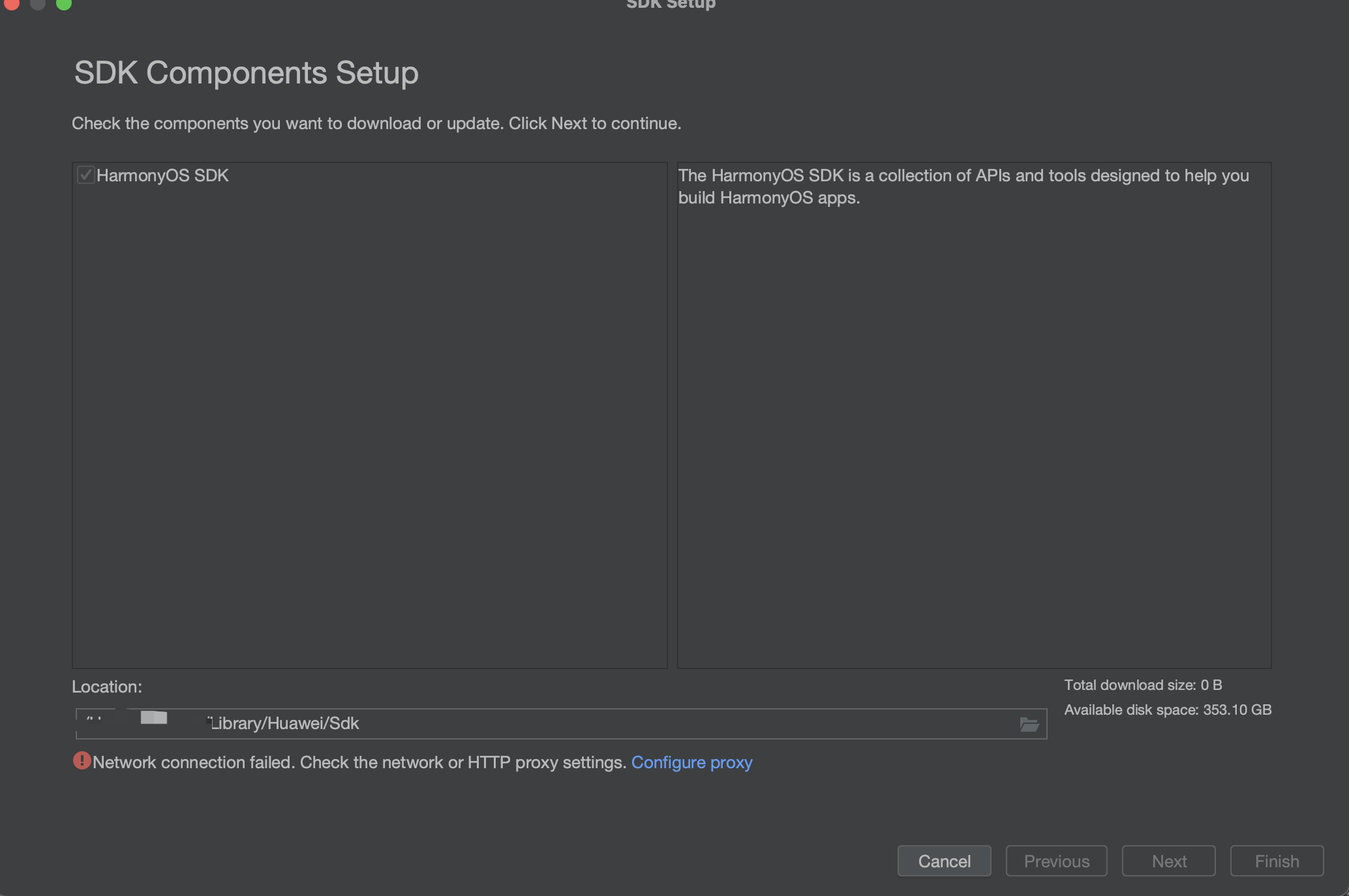Continue with the Next button

pos(1168,861)
